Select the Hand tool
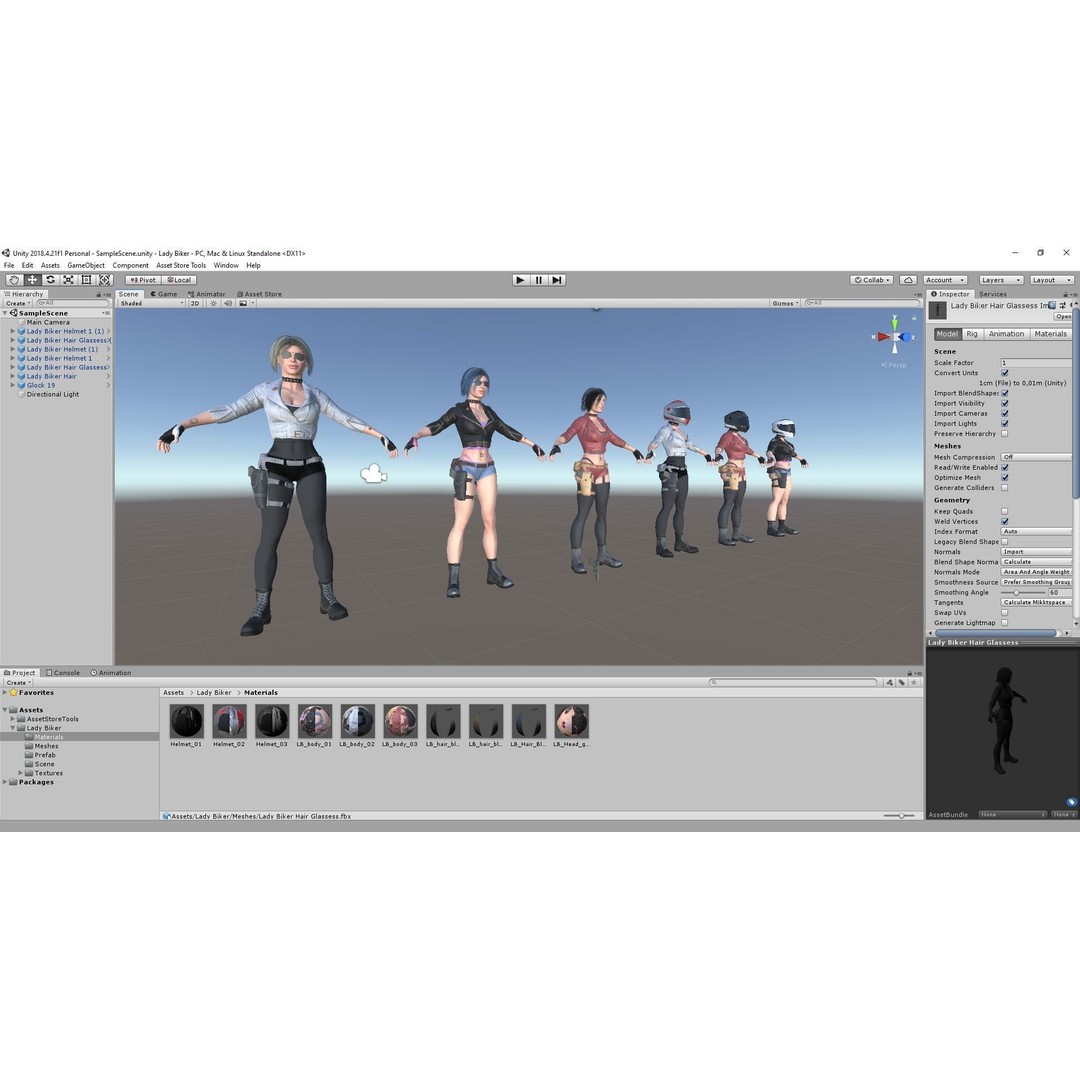This screenshot has width=1080, height=1080. (x=14, y=280)
